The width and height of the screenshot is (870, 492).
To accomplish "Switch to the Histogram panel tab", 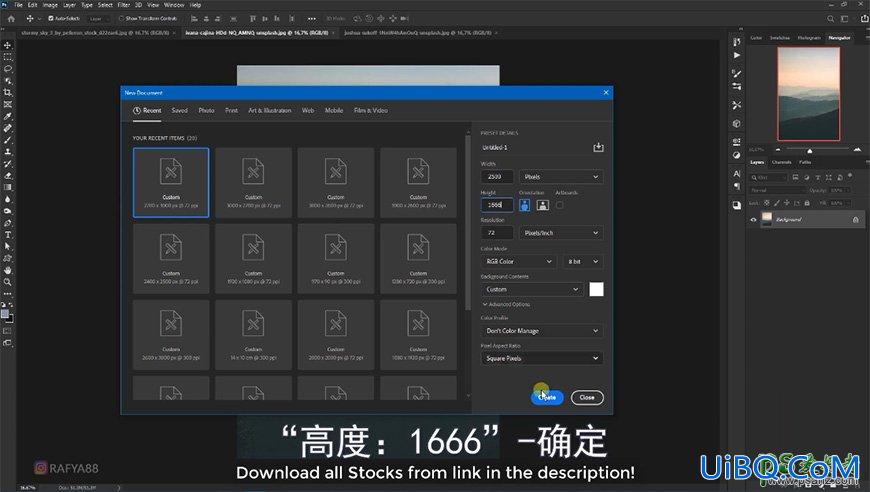I will (808, 38).
